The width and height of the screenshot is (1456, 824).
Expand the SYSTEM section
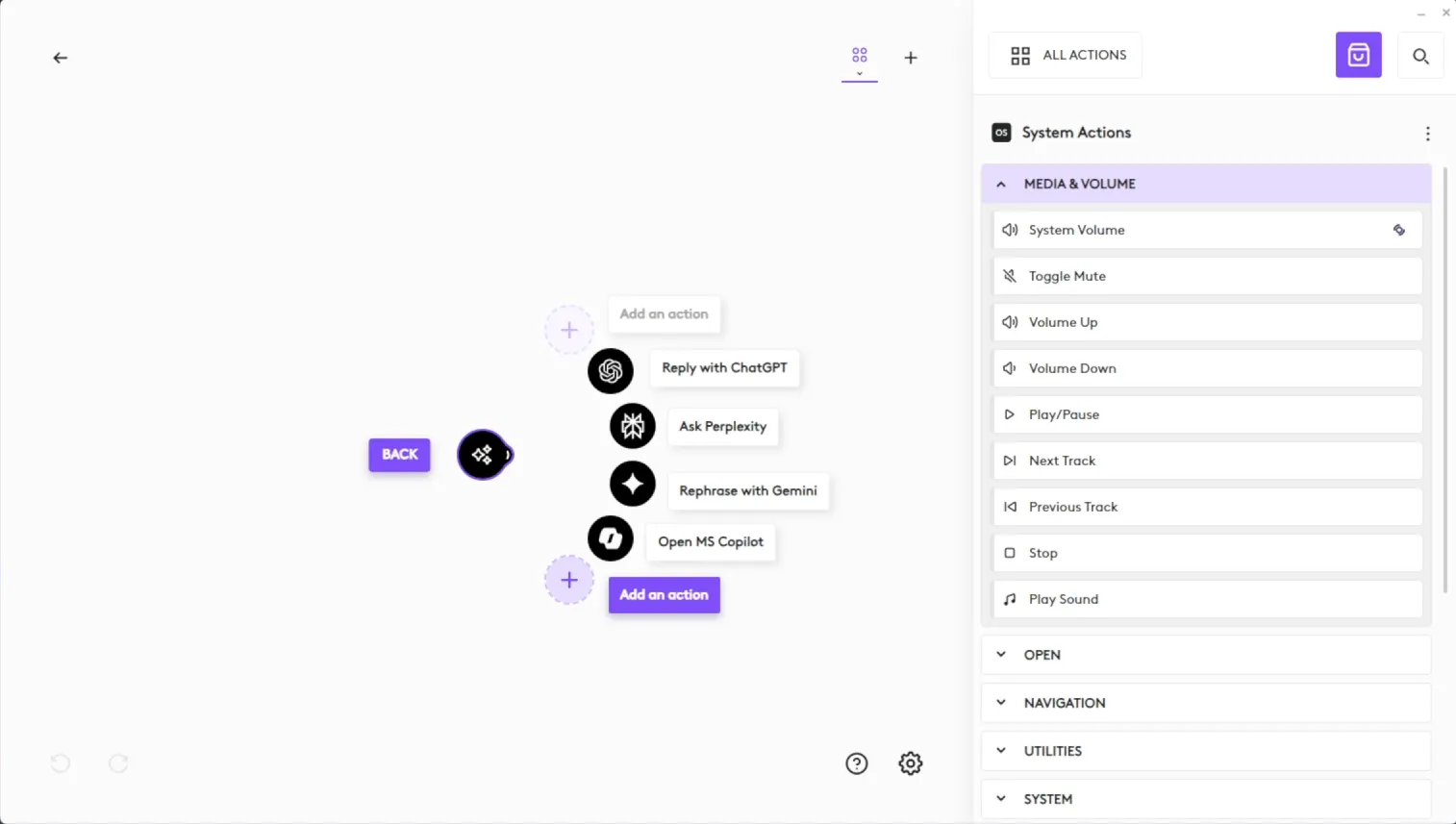[1206, 799]
